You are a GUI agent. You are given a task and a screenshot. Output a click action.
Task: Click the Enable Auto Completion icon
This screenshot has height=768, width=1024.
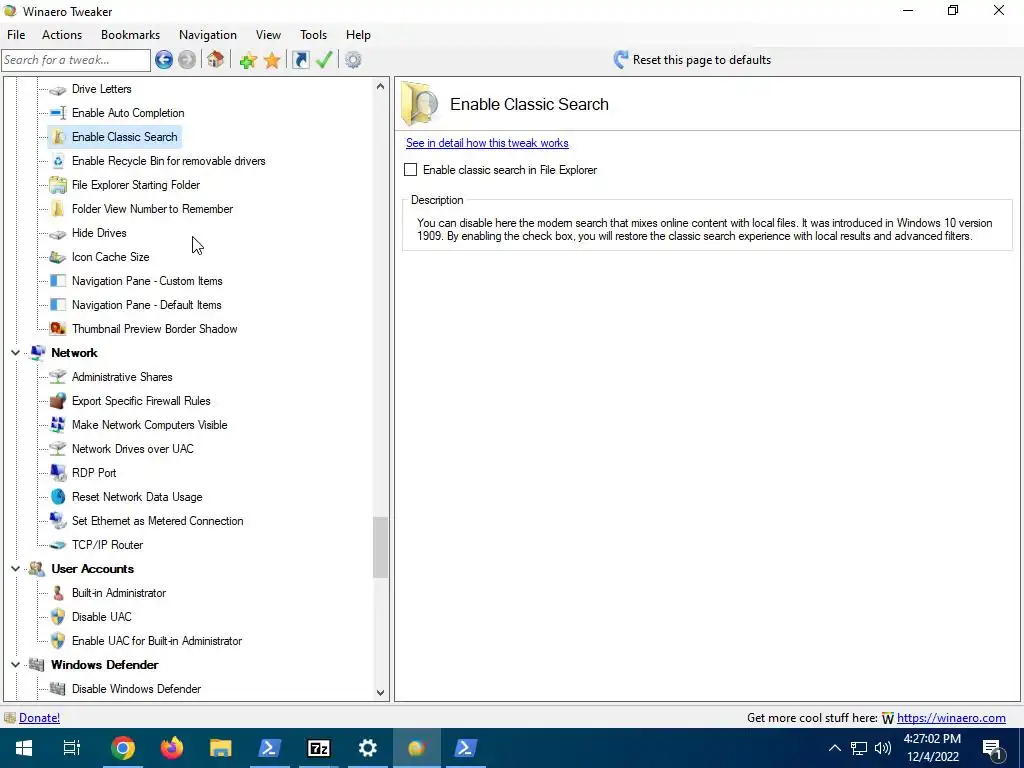click(58, 113)
